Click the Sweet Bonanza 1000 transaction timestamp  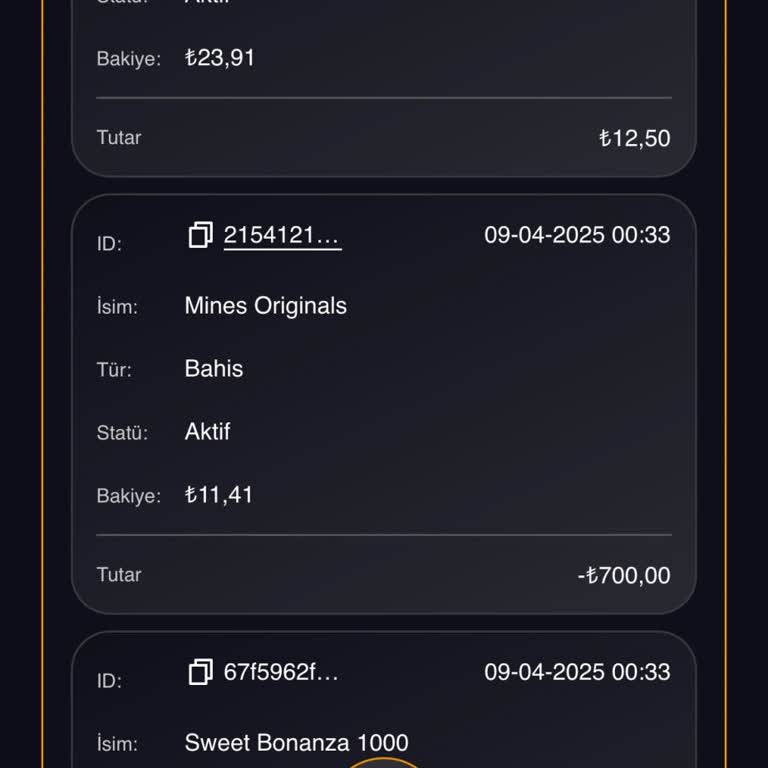(577, 673)
